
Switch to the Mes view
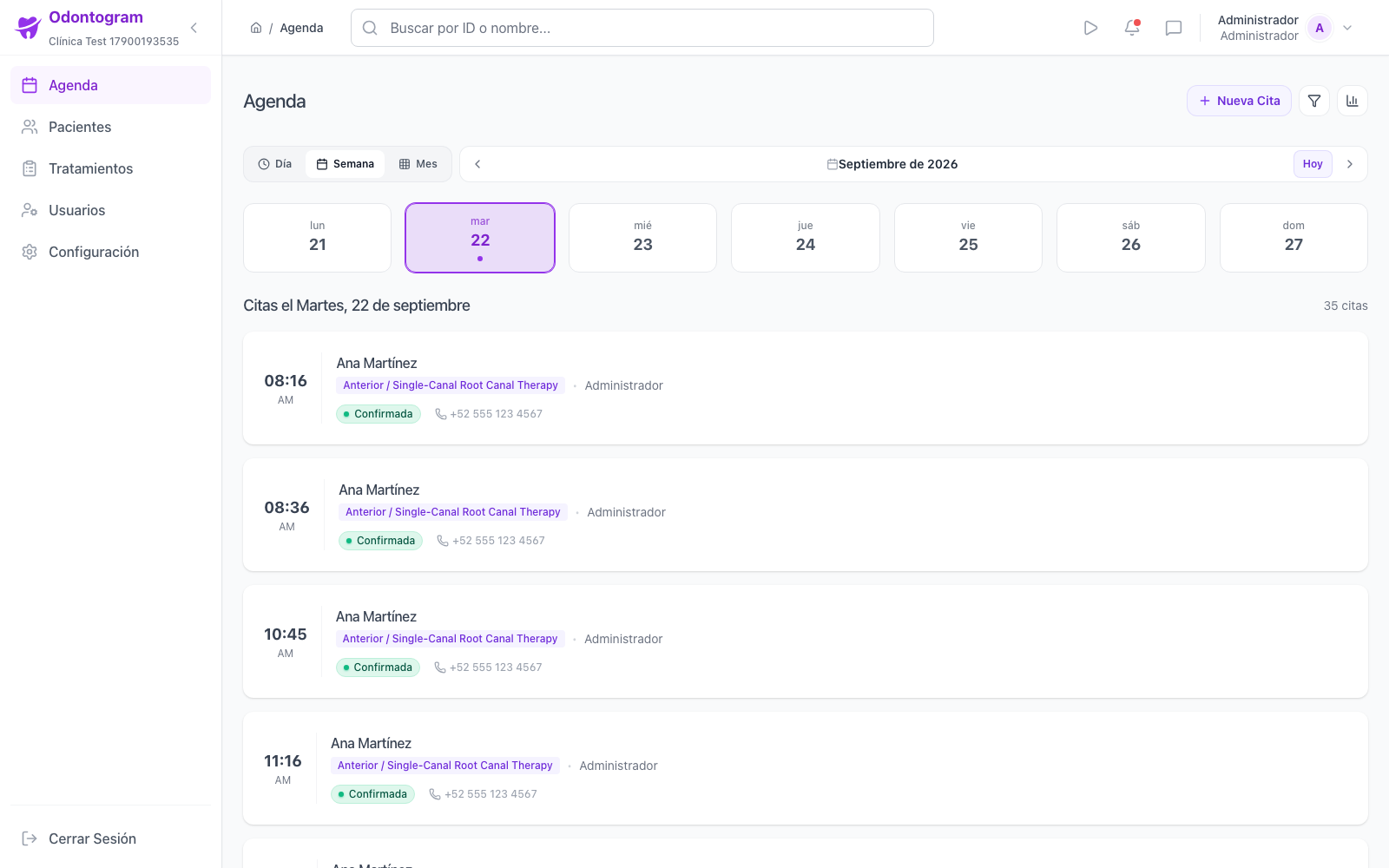tap(418, 164)
